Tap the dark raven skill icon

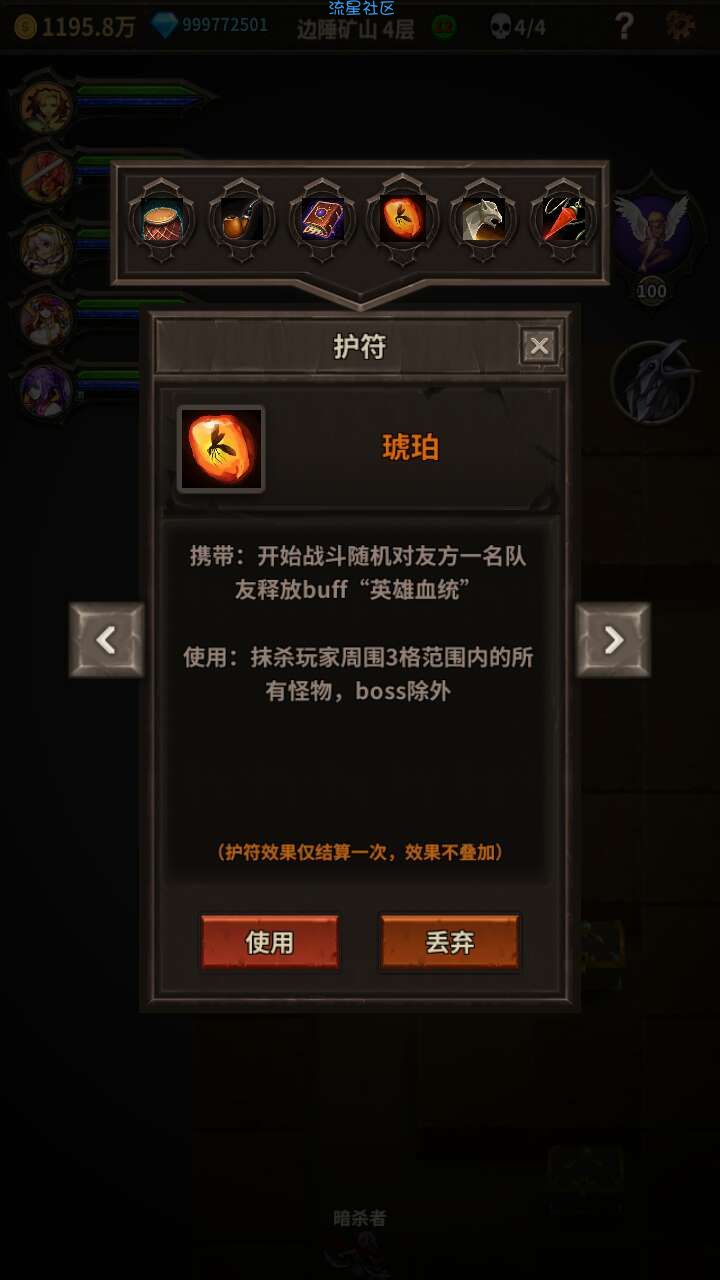pos(653,382)
